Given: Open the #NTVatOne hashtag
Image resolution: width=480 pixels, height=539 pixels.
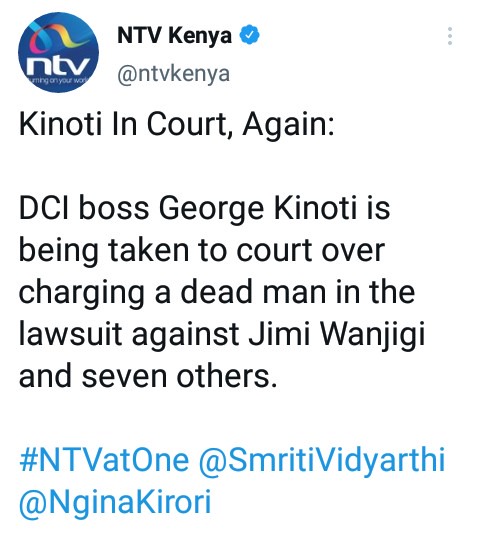Looking at the screenshot, I should click(x=104, y=460).
